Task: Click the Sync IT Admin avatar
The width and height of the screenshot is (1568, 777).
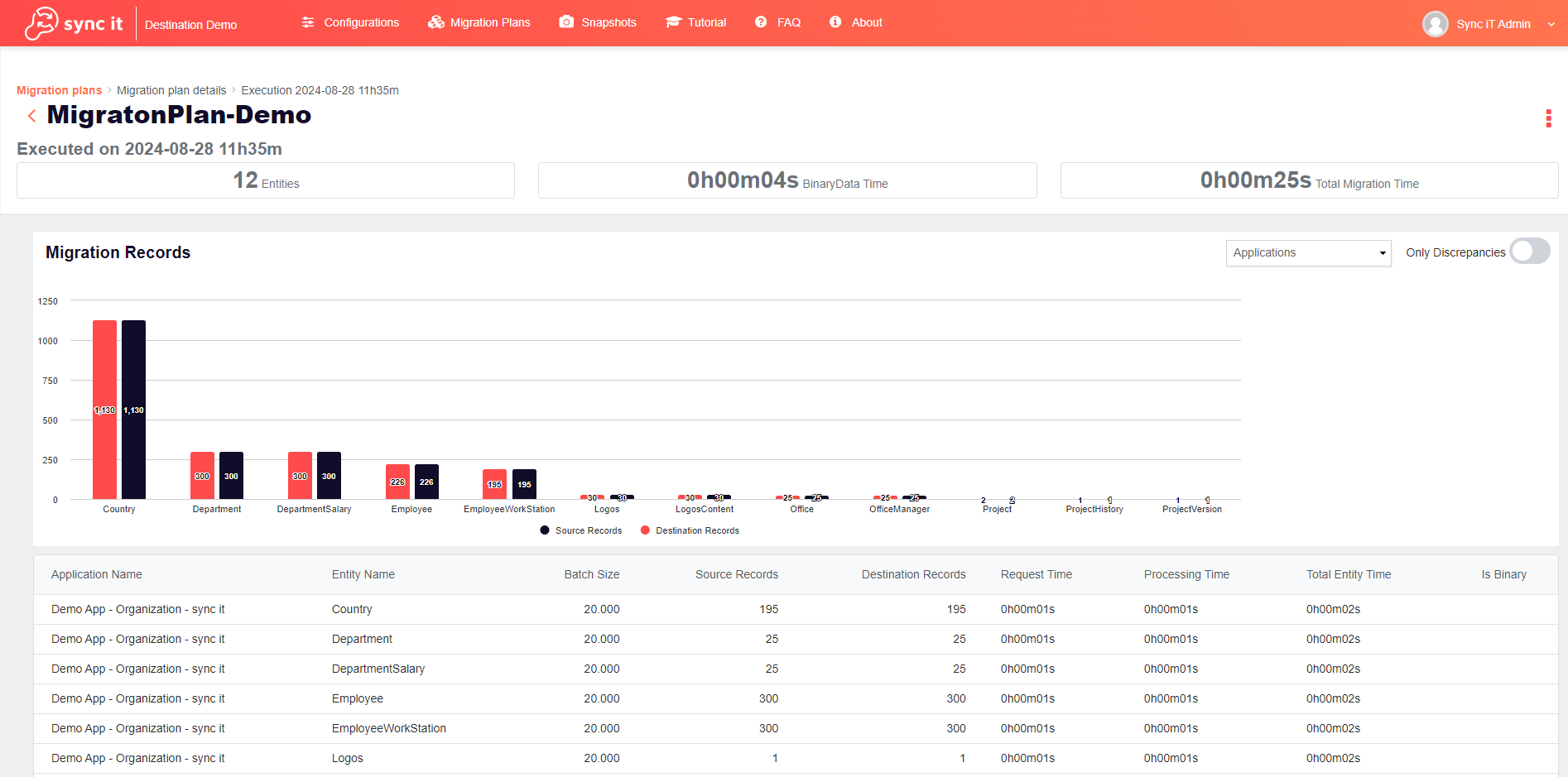Action: (1436, 24)
